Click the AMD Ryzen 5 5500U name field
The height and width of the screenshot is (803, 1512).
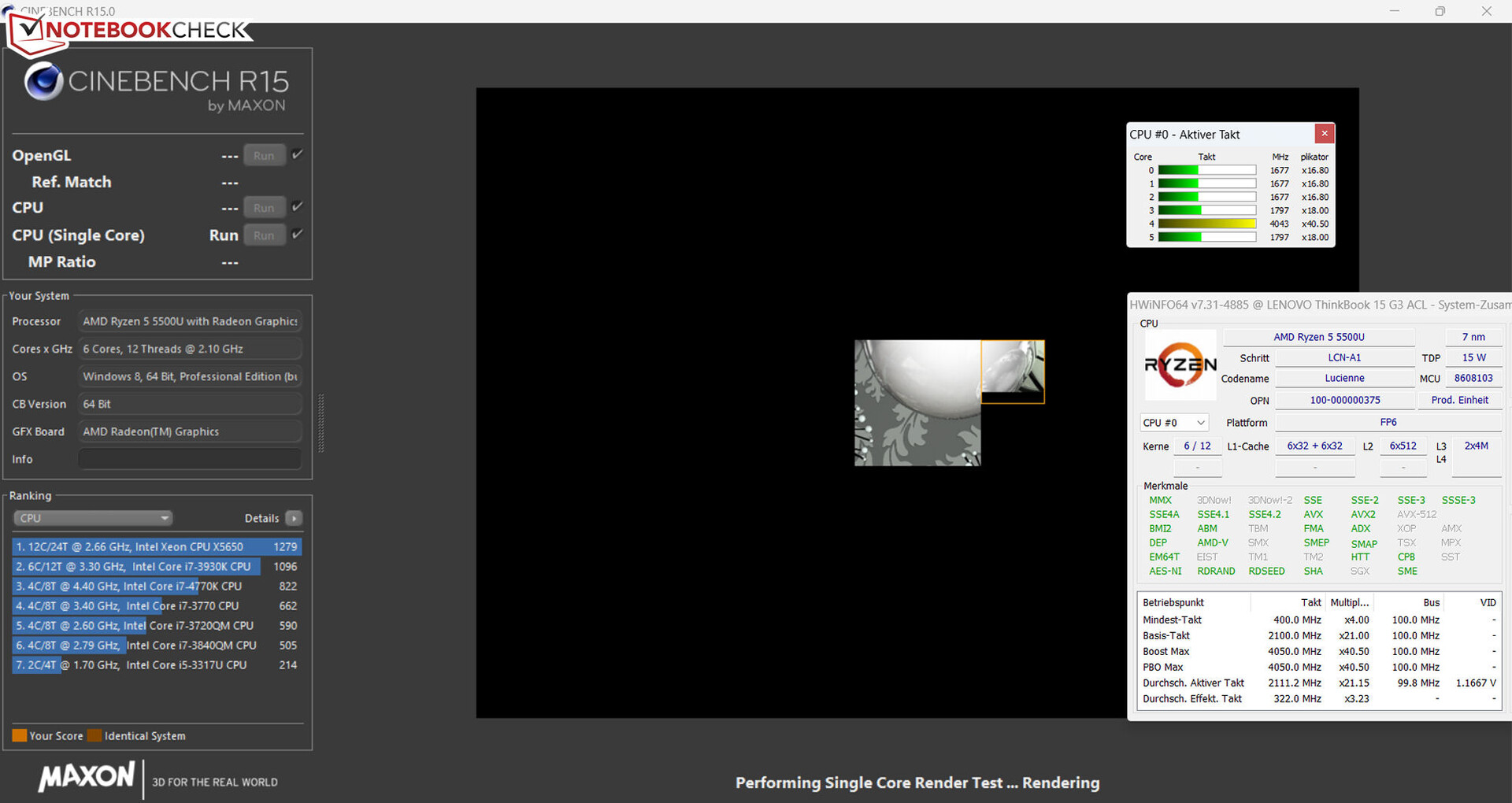click(1319, 337)
